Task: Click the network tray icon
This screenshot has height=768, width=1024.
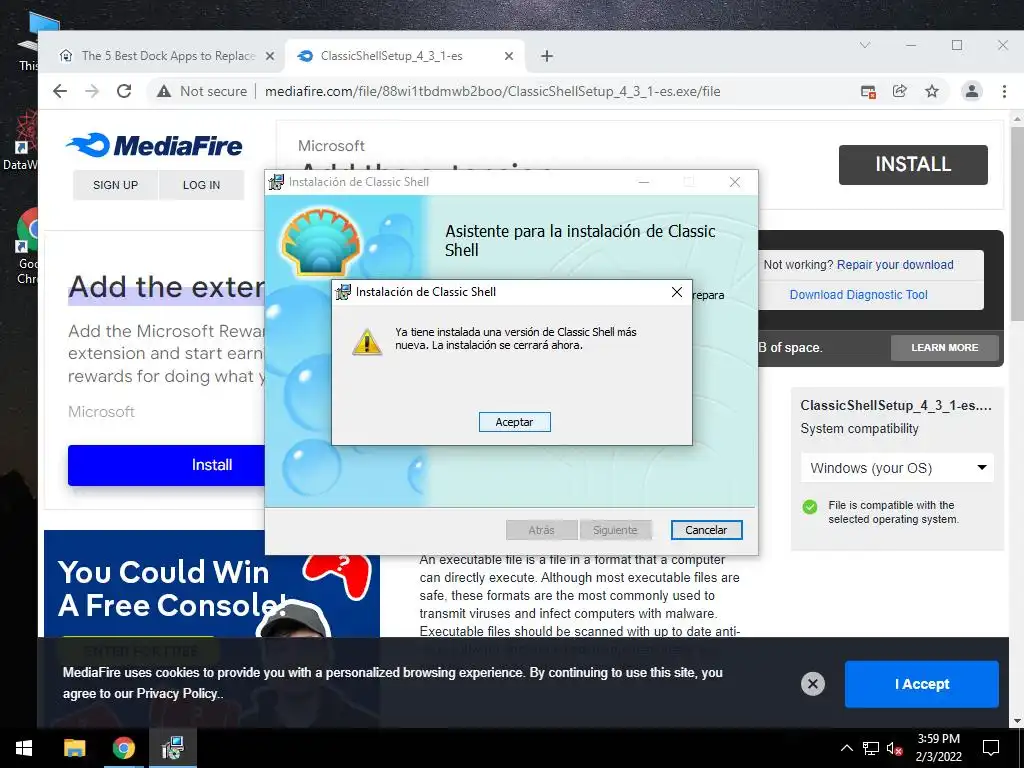Action: pos(871,748)
